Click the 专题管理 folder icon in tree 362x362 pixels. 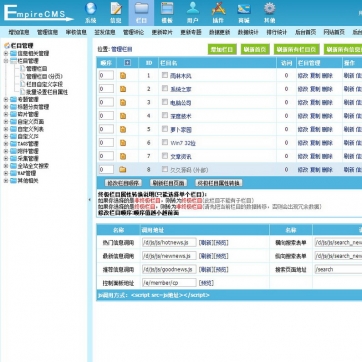tap(13, 99)
